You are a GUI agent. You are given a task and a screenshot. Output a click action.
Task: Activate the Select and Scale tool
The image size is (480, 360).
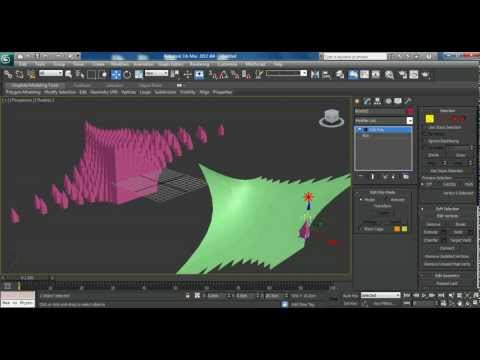[139, 74]
